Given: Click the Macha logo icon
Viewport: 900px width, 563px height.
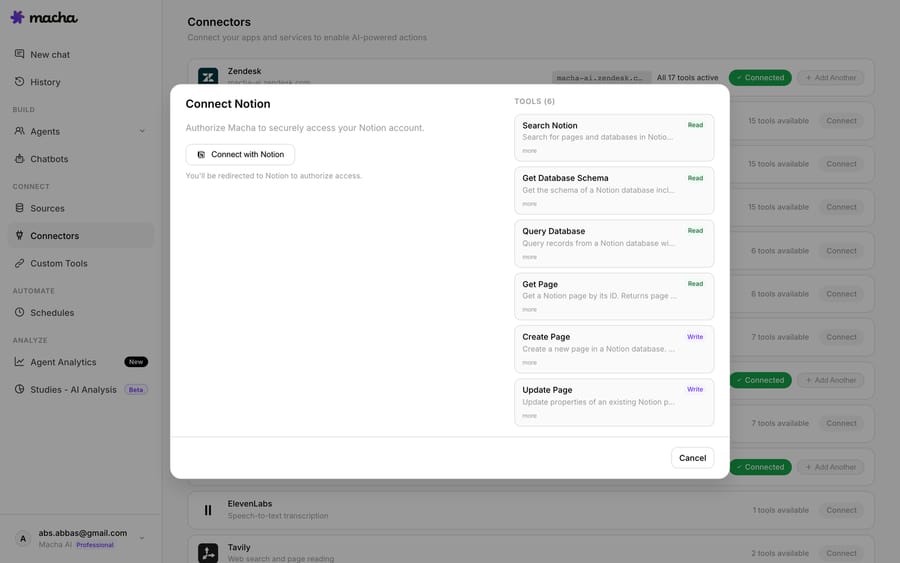Looking at the screenshot, I should click(x=18, y=17).
